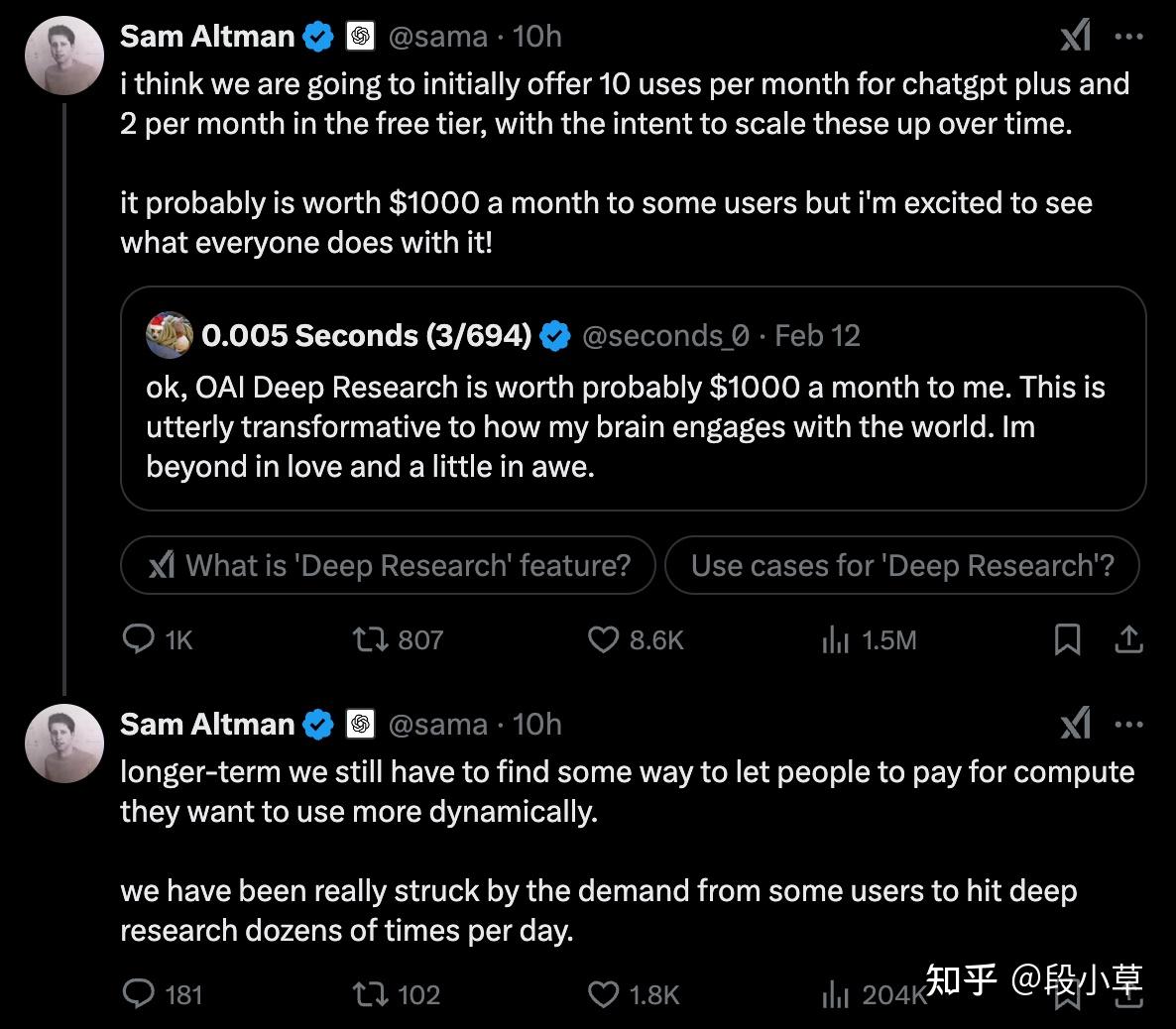The height and width of the screenshot is (1029, 1176).
Task: Select the view count icon showing 1.5M
Action: pyautogui.click(x=836, y=640)
